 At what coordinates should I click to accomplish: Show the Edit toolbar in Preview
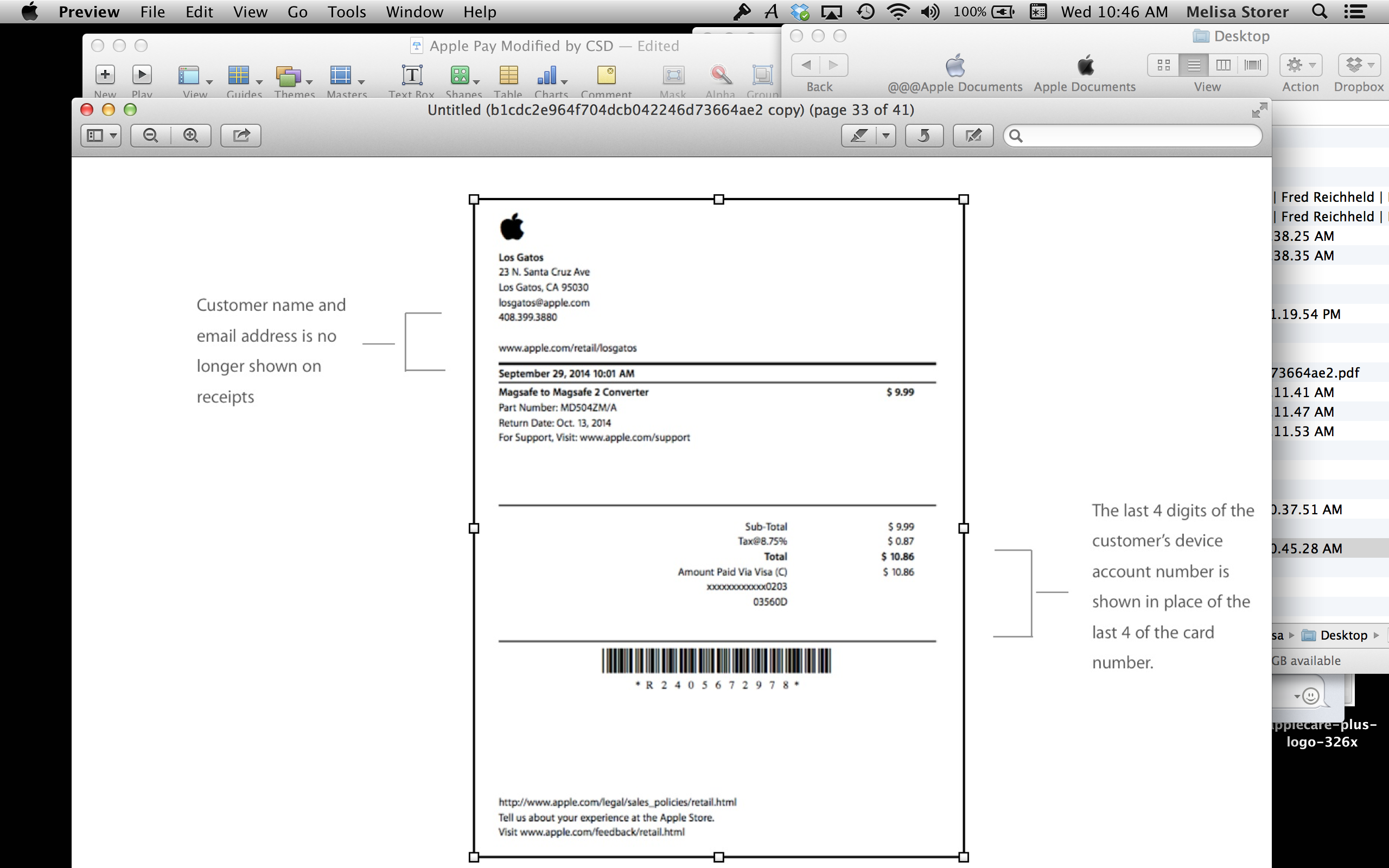click(973, 136)
